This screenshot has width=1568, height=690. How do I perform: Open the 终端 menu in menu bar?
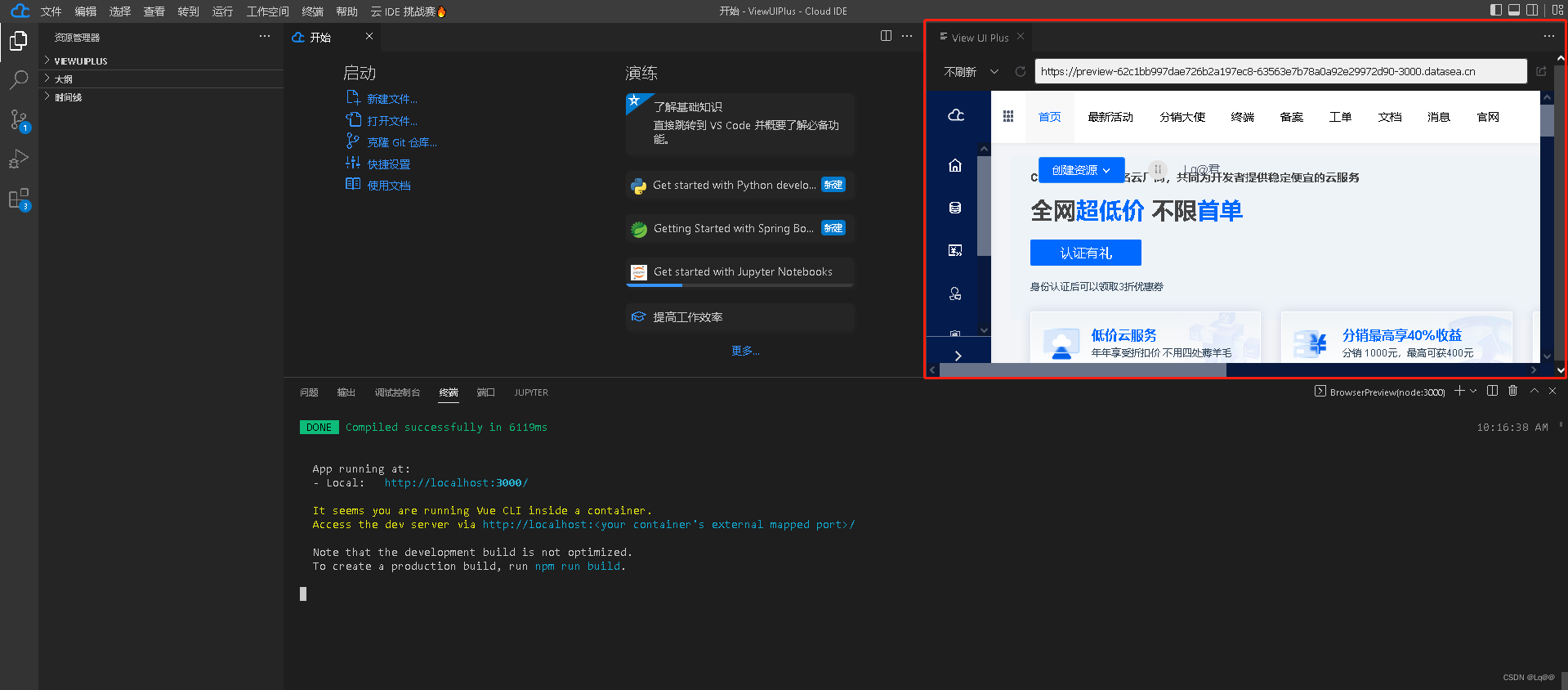(312, 11)
